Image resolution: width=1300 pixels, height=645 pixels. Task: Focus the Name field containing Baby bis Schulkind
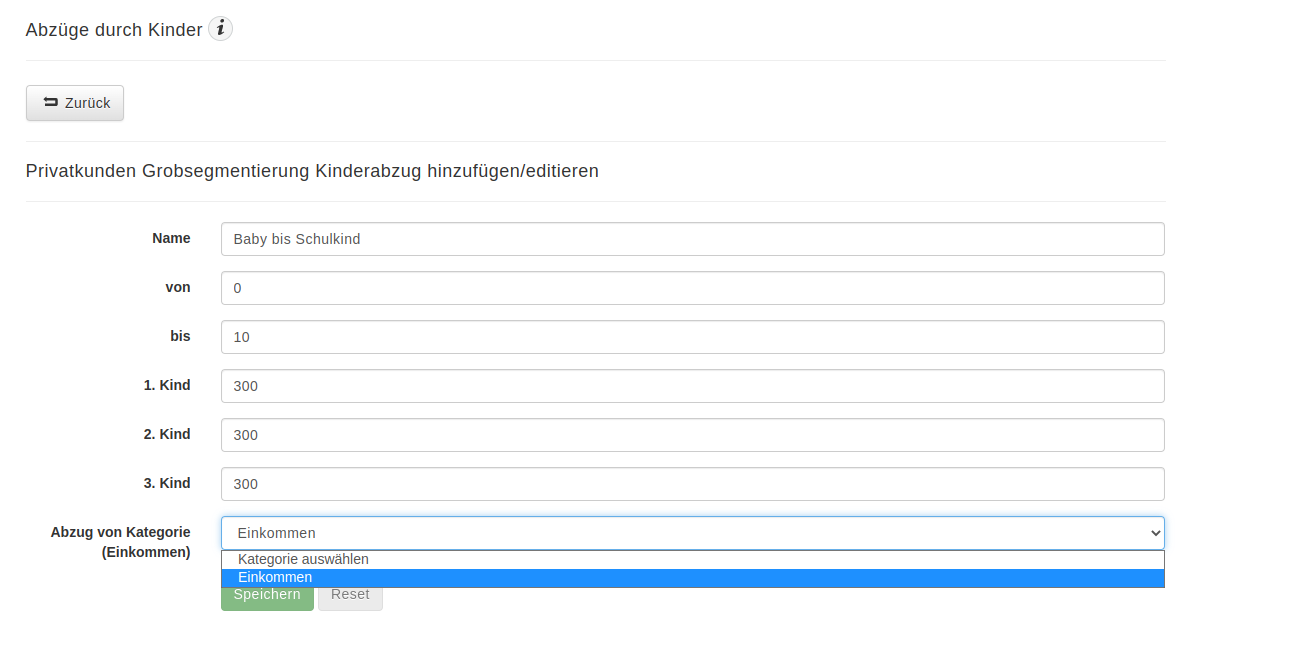click(x=692, y=239)
